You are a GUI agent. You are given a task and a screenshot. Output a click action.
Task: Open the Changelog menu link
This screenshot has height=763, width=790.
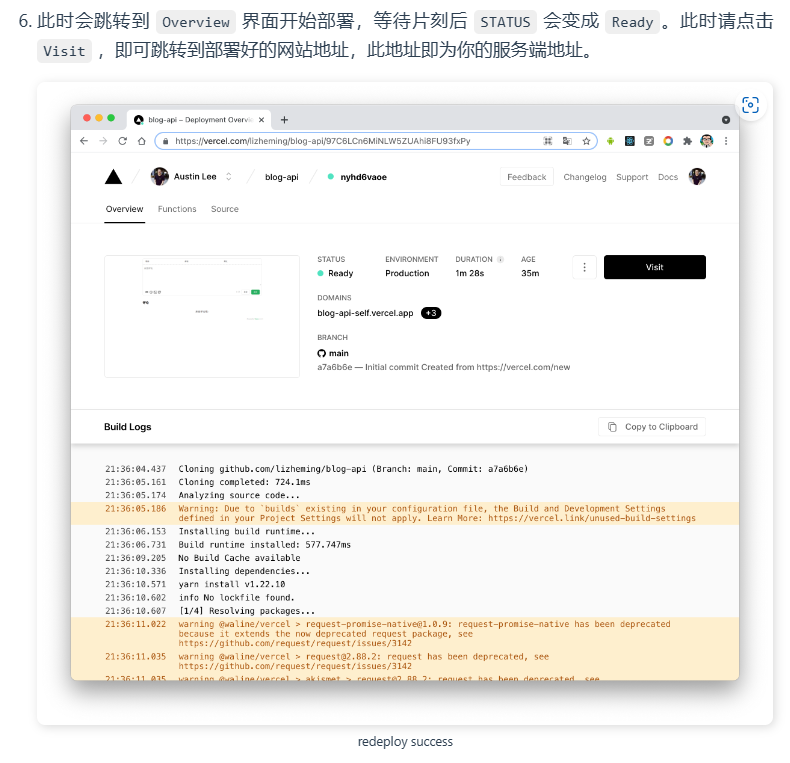coord(585,177)
